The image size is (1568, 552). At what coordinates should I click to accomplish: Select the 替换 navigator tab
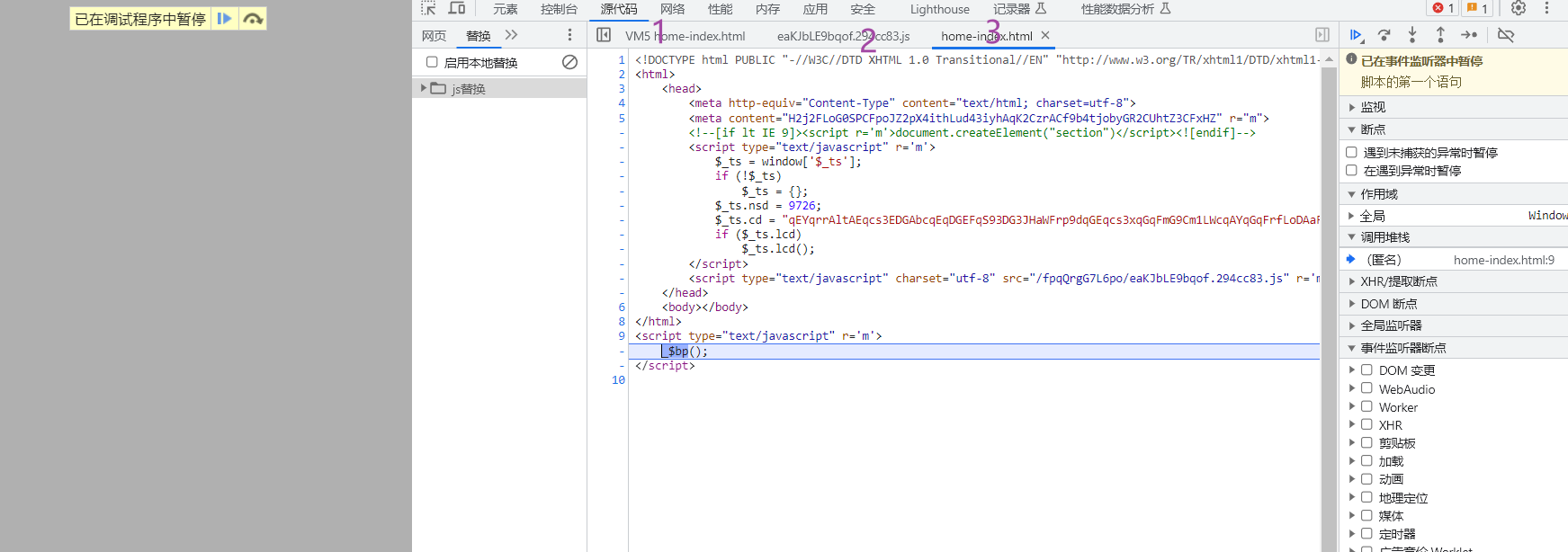click(x=478, y=36)
